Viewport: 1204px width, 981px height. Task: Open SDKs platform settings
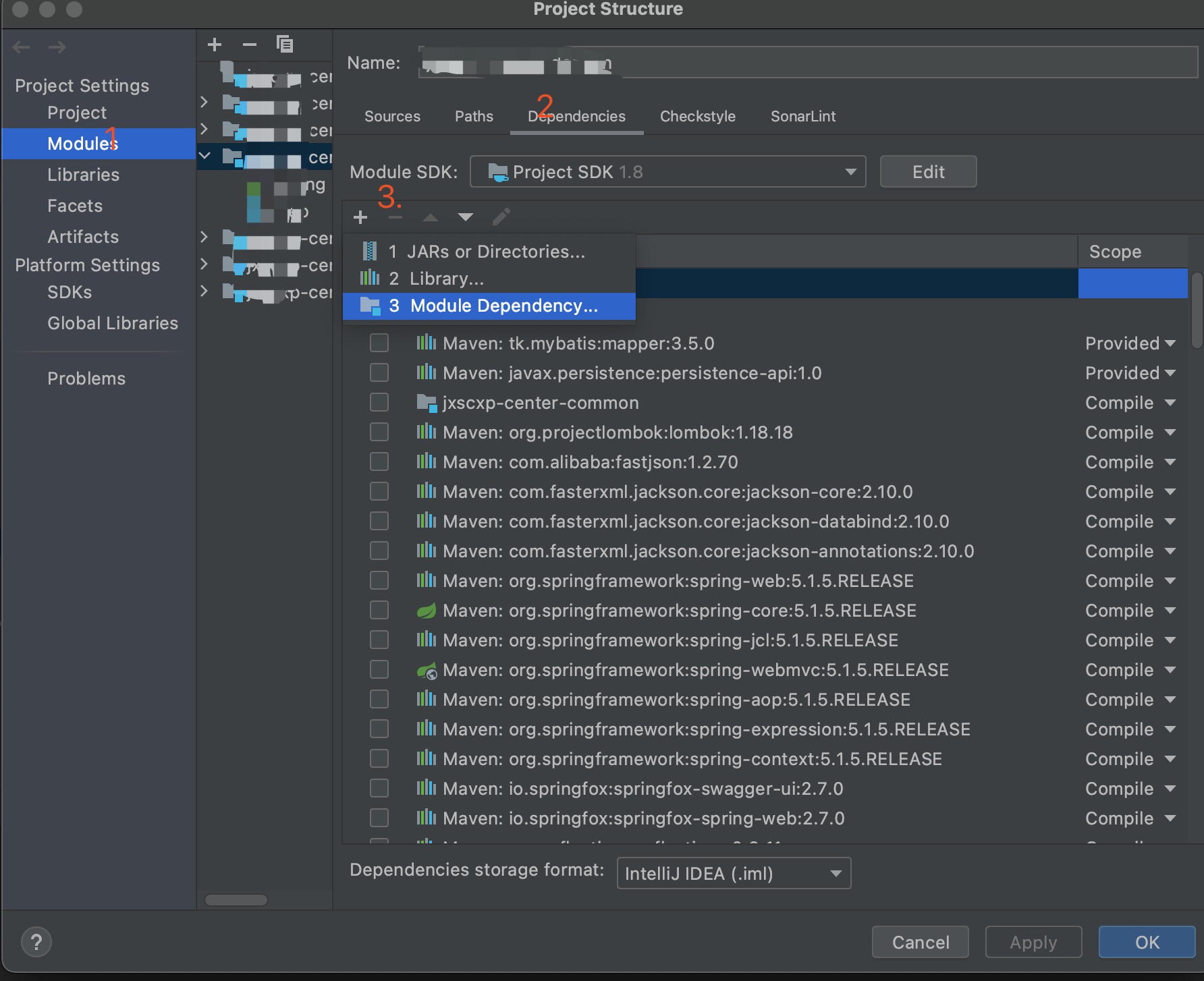tap(70, 292)
